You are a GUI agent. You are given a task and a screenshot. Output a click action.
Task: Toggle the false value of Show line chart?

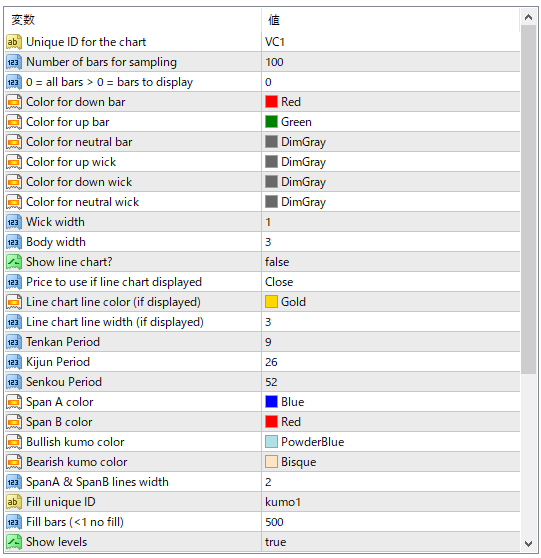[391, 262]
